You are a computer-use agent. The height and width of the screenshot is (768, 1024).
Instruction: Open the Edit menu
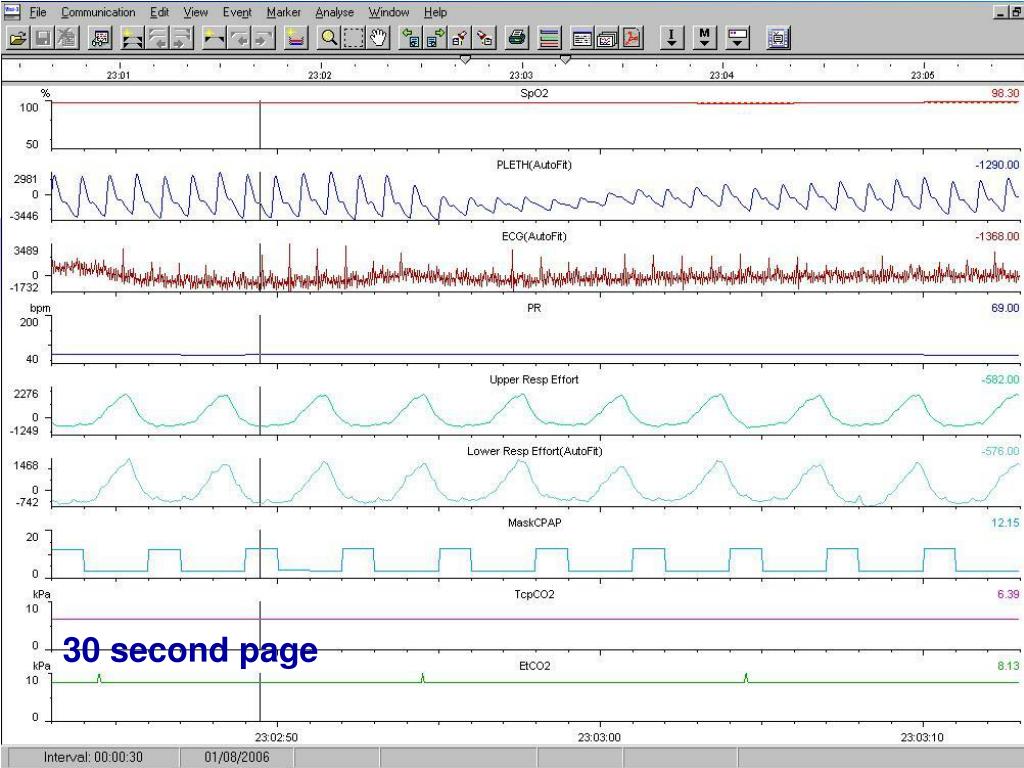159,12
